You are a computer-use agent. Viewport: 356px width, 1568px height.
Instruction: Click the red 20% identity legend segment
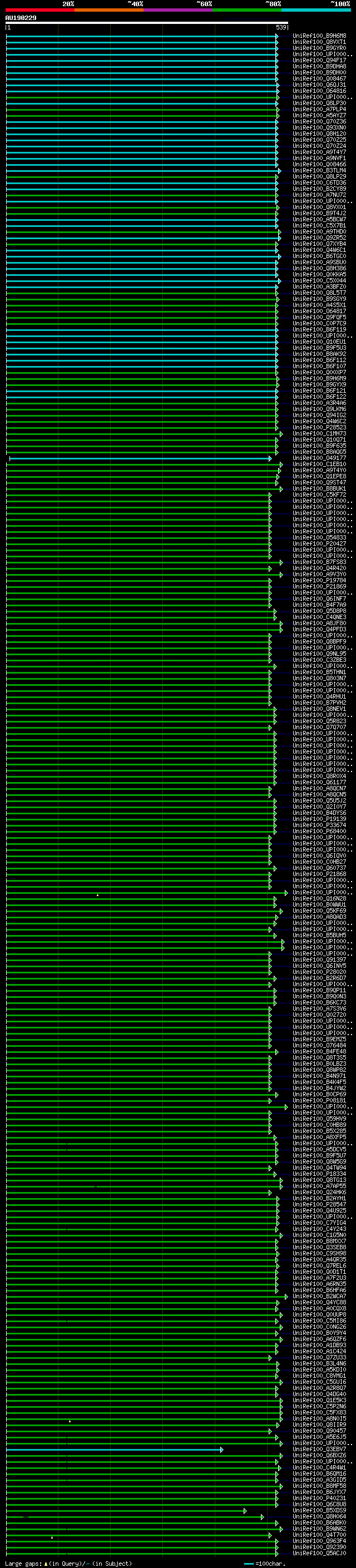pos(40,10)
